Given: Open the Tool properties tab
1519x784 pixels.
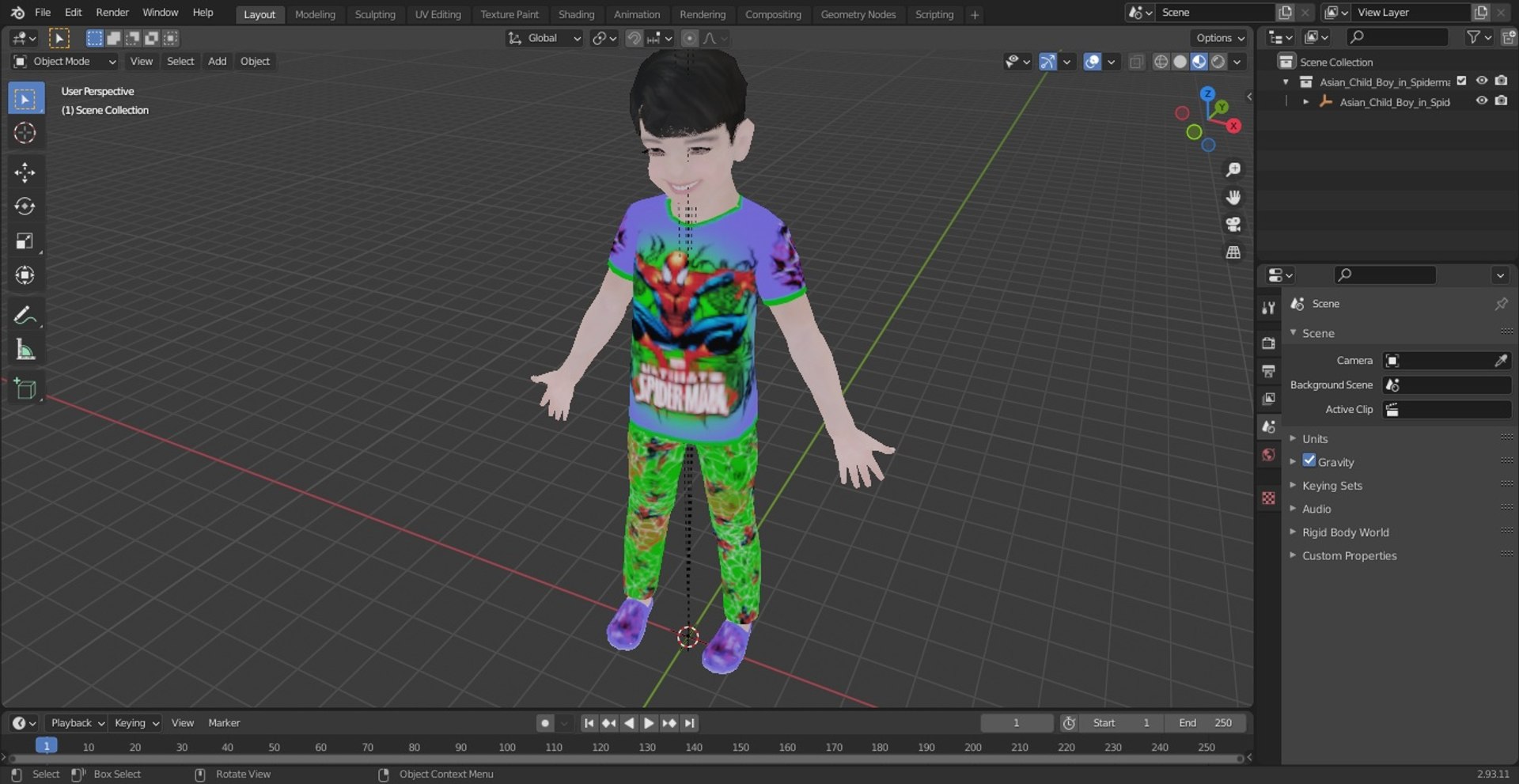Looking at the screenshot, I should (1269, 308).
